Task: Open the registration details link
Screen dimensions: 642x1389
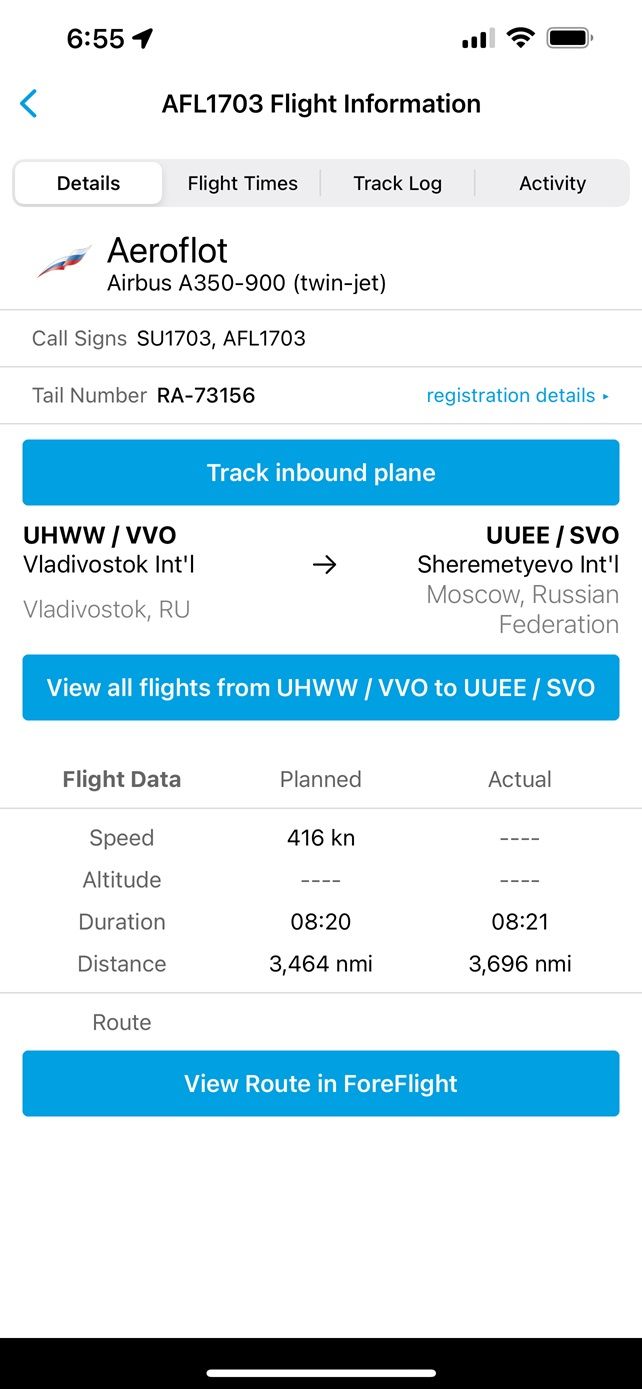Action: click(510, 395)
